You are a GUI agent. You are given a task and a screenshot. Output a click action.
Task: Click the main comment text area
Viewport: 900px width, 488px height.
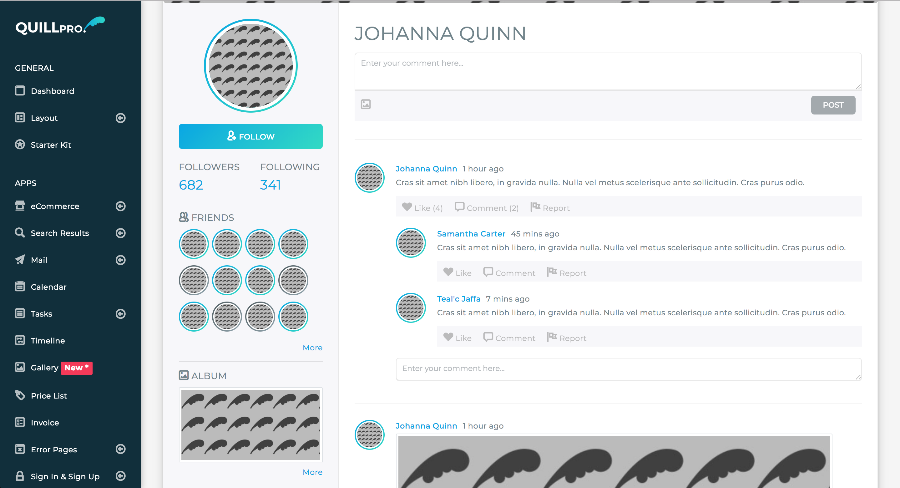pos(608,71)
